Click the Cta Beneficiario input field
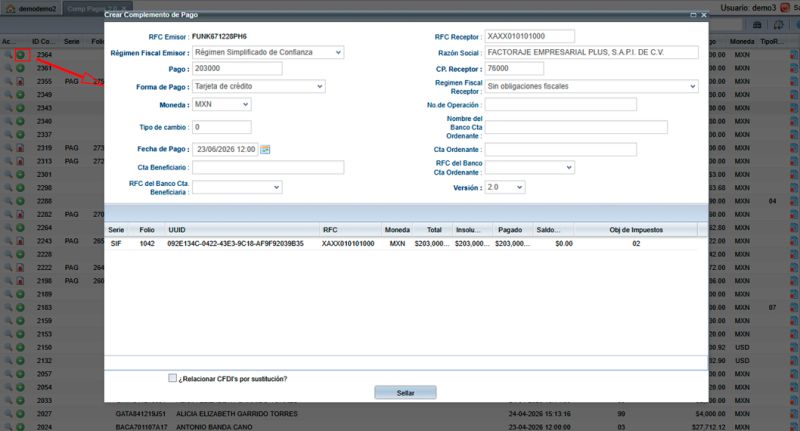Viewport: 800px width, 431px height. pyautogui.click(x=268, y=167)
